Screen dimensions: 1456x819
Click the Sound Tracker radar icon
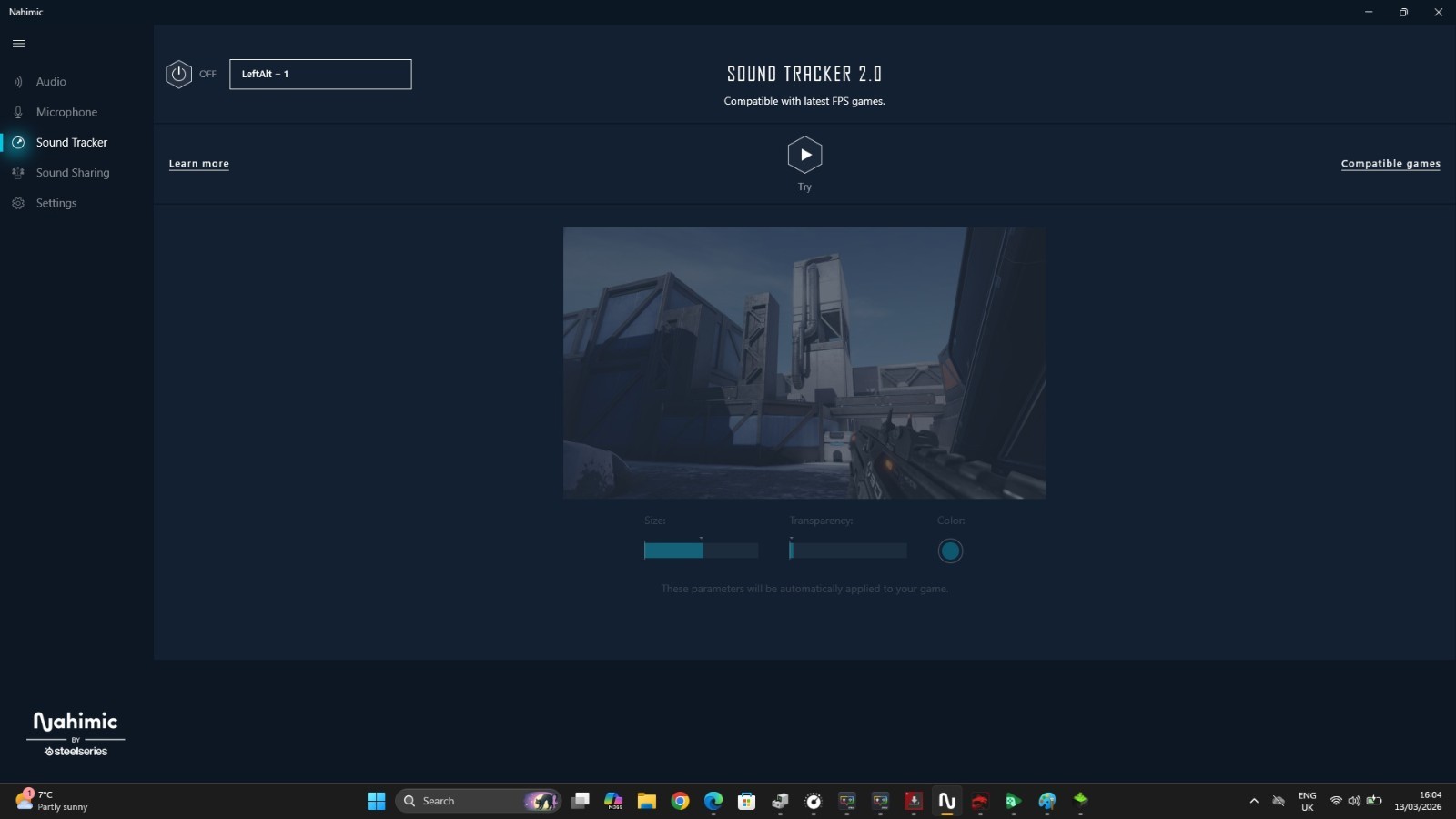18,143
